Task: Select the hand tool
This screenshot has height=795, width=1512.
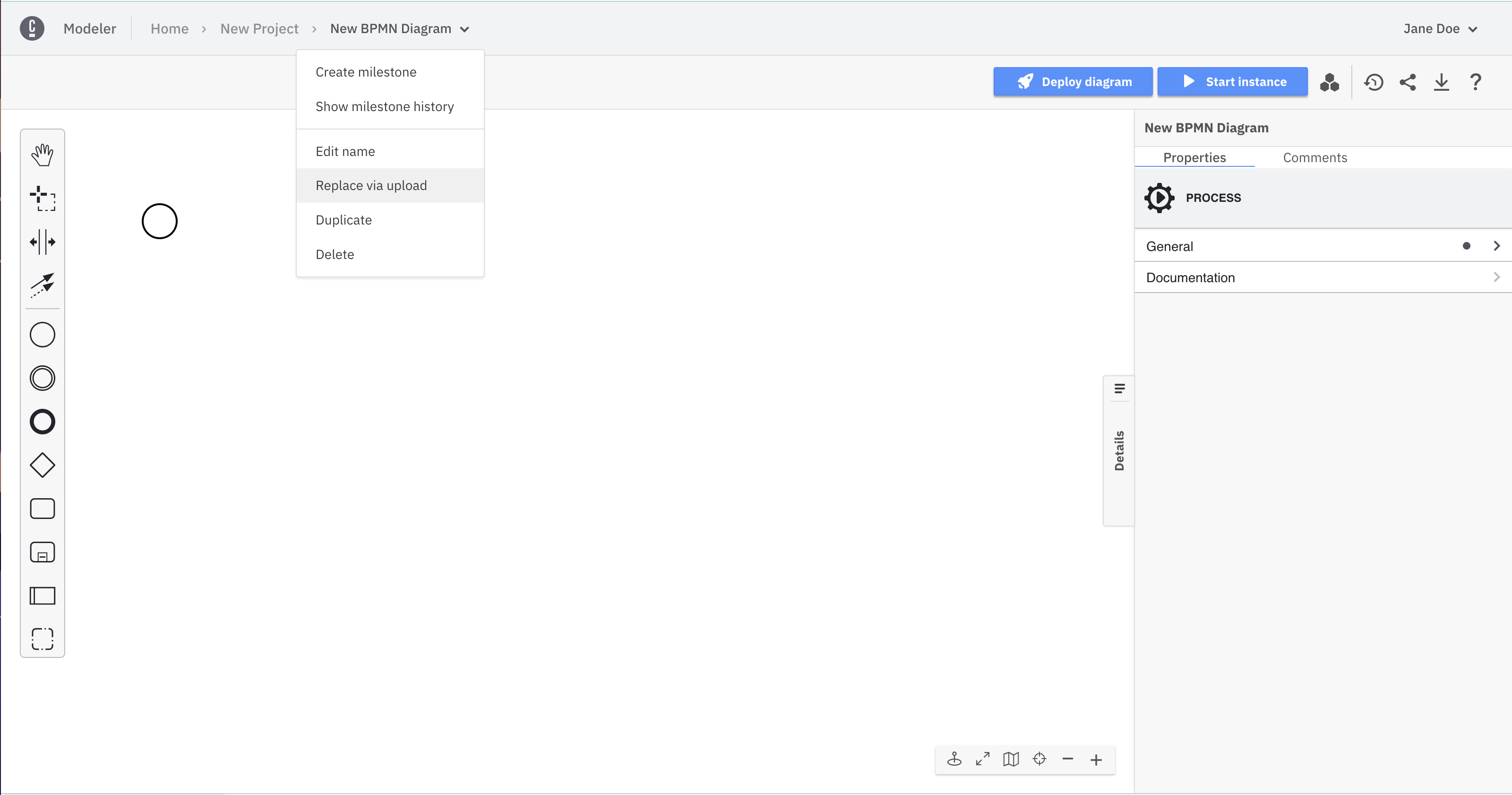Action: pos(42,155)
